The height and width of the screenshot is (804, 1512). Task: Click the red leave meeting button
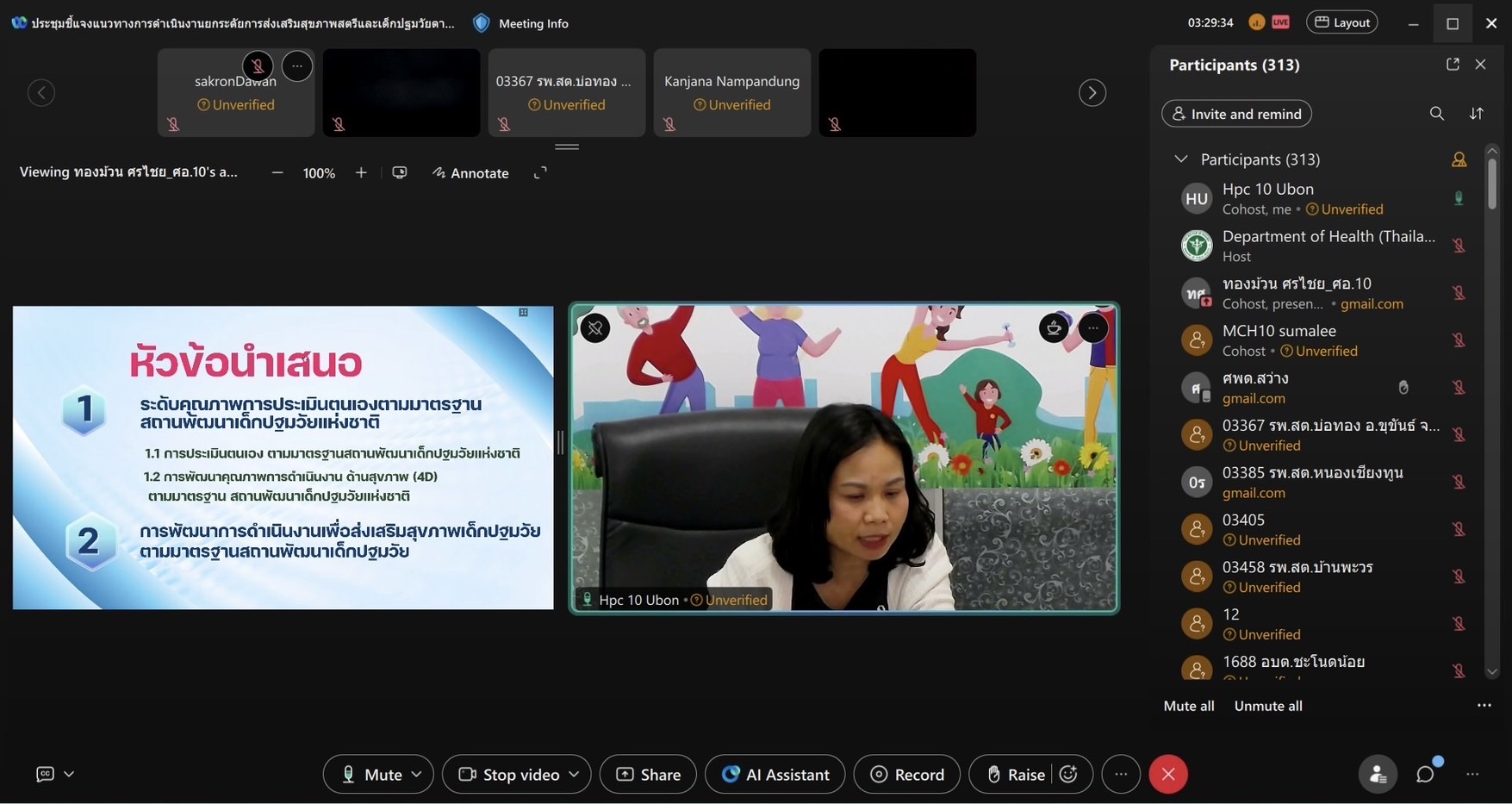[x=1167, y=774]
